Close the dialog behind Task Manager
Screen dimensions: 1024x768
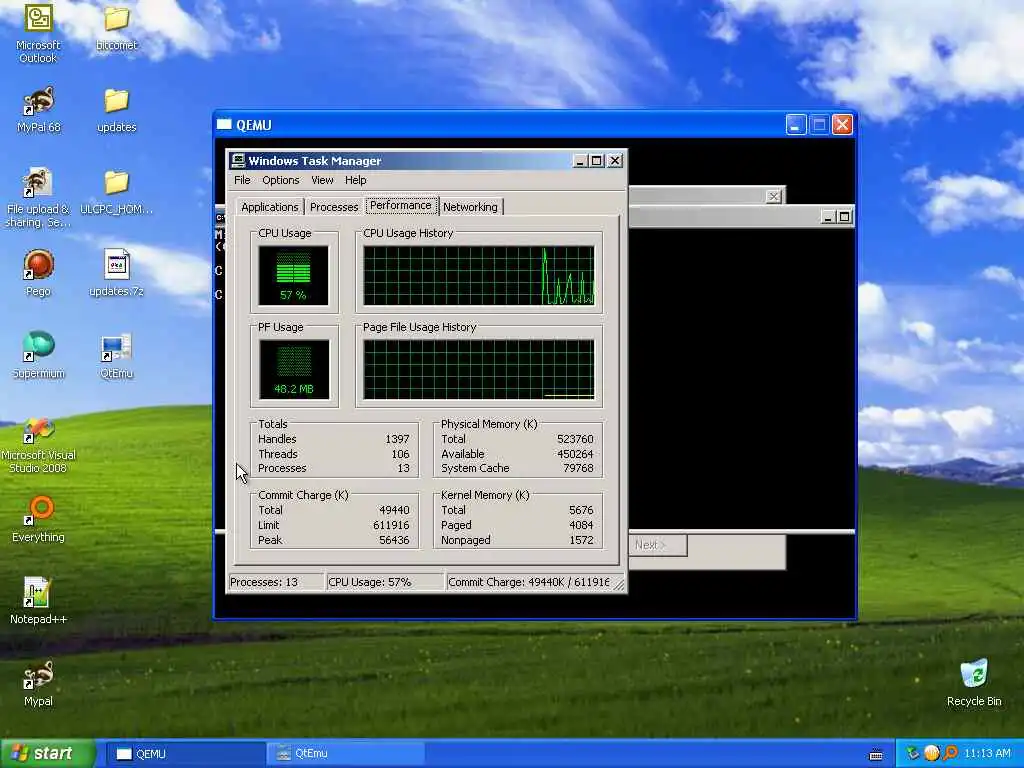(x=774, y=196)
